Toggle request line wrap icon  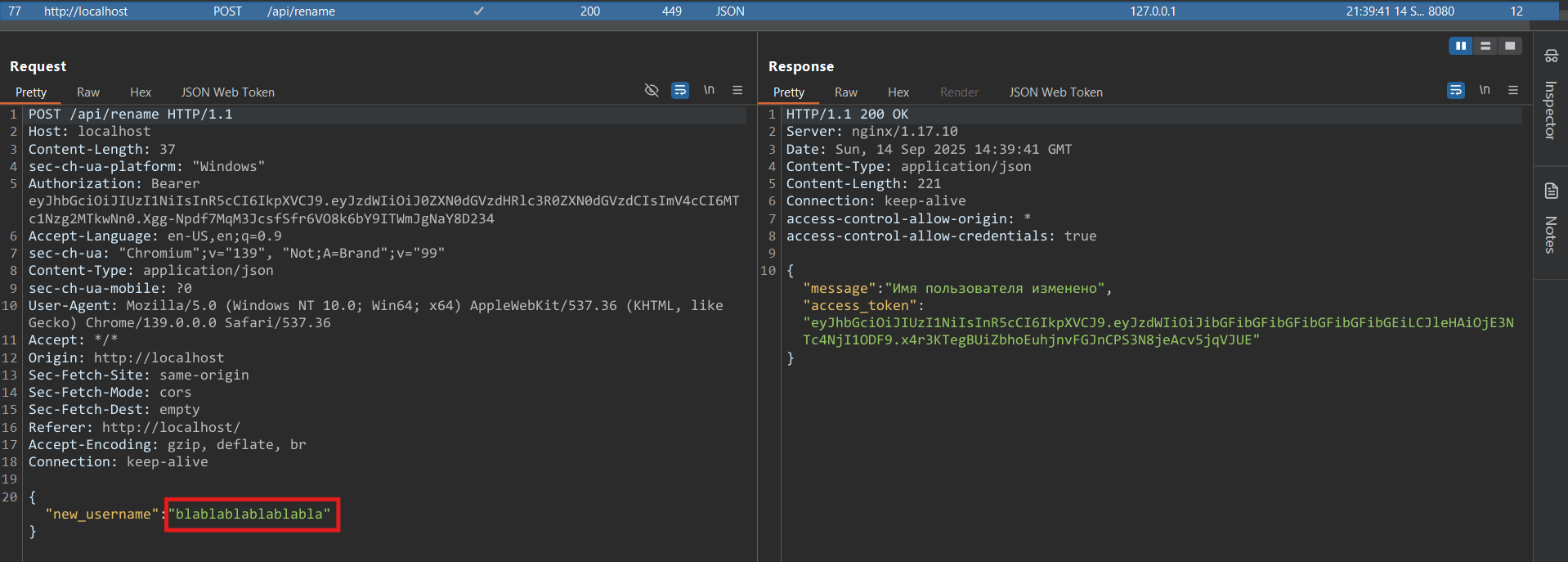pos(680,91)
